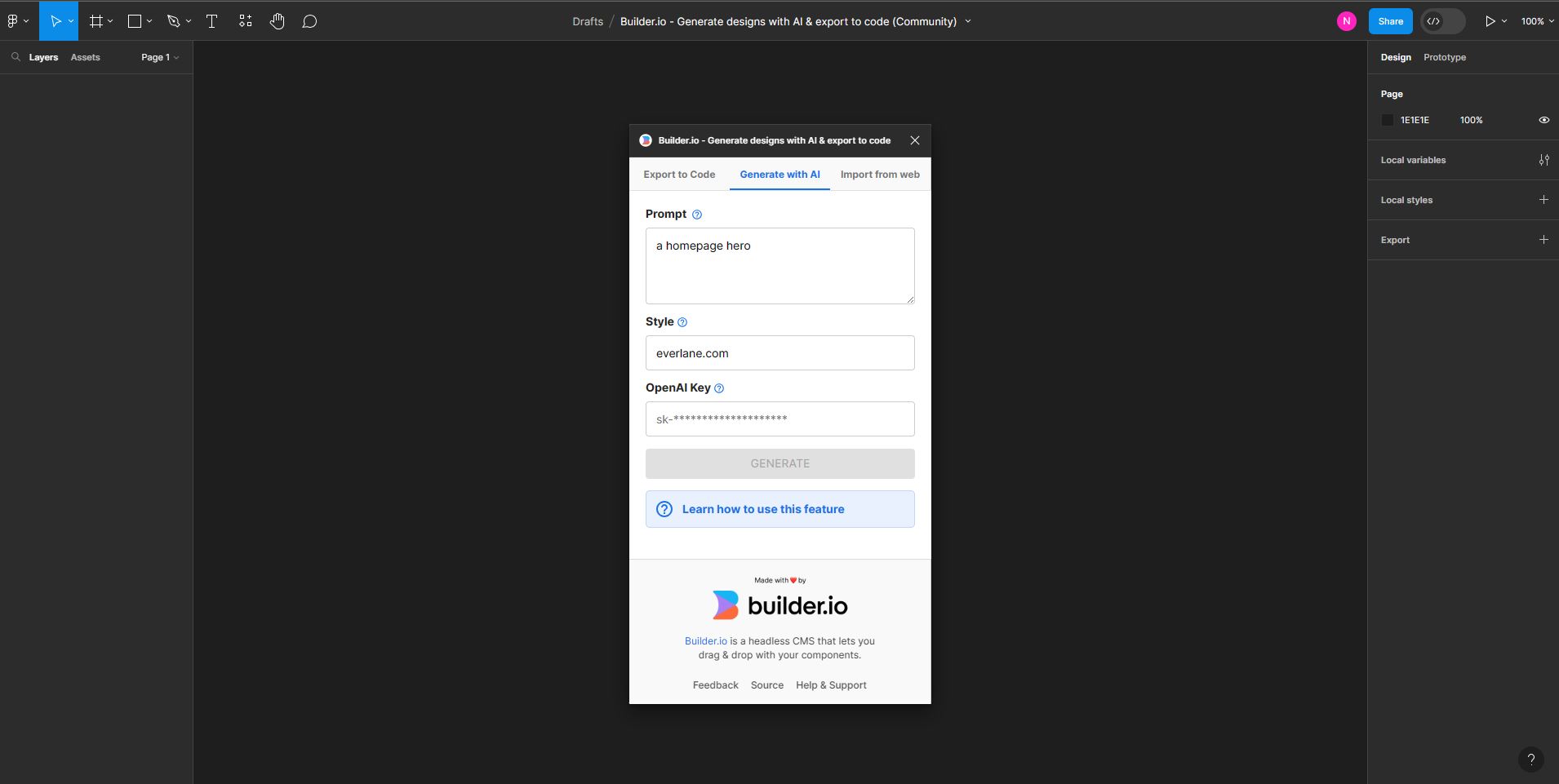Close the Builder.io plugin window
Image resolution: width=1559 pixels, height=784 pixels.
[x=915, y=140]
